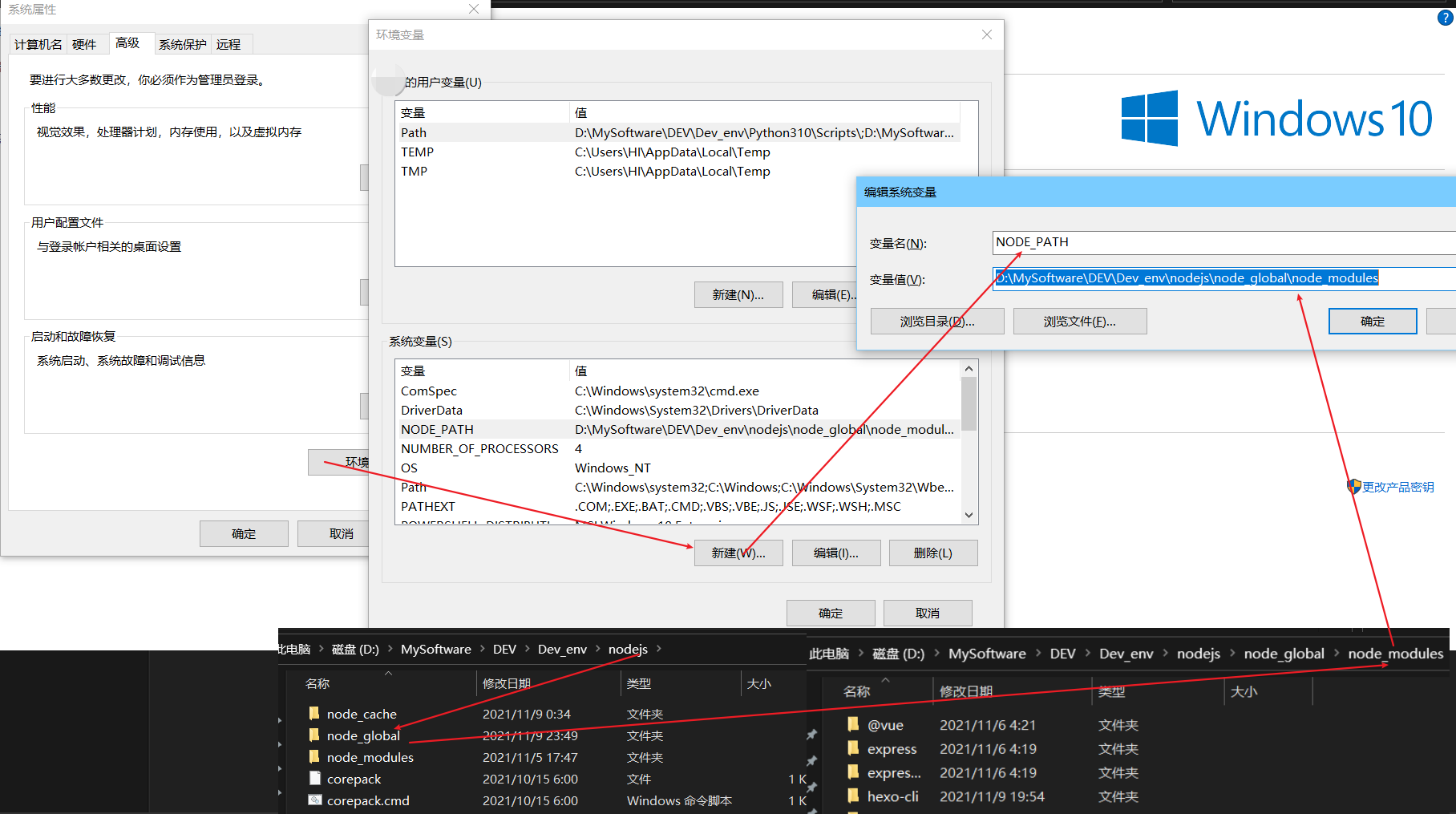Click the express folder icon
The image size is (1456, 814).
pyautogui.click(x=854, y=748)
